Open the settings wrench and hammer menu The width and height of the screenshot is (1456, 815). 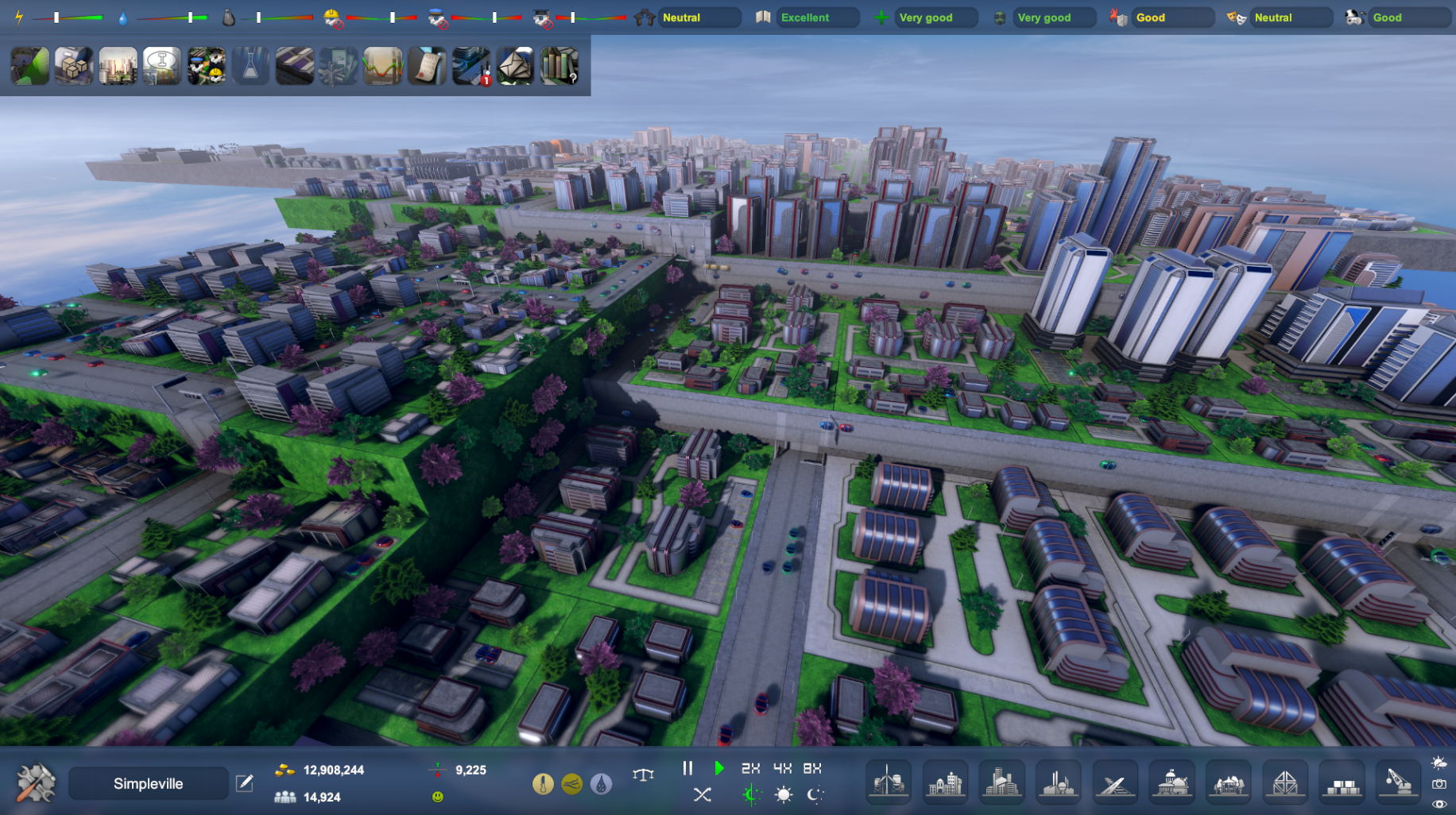pyautogui.click(x=36, y=783)
